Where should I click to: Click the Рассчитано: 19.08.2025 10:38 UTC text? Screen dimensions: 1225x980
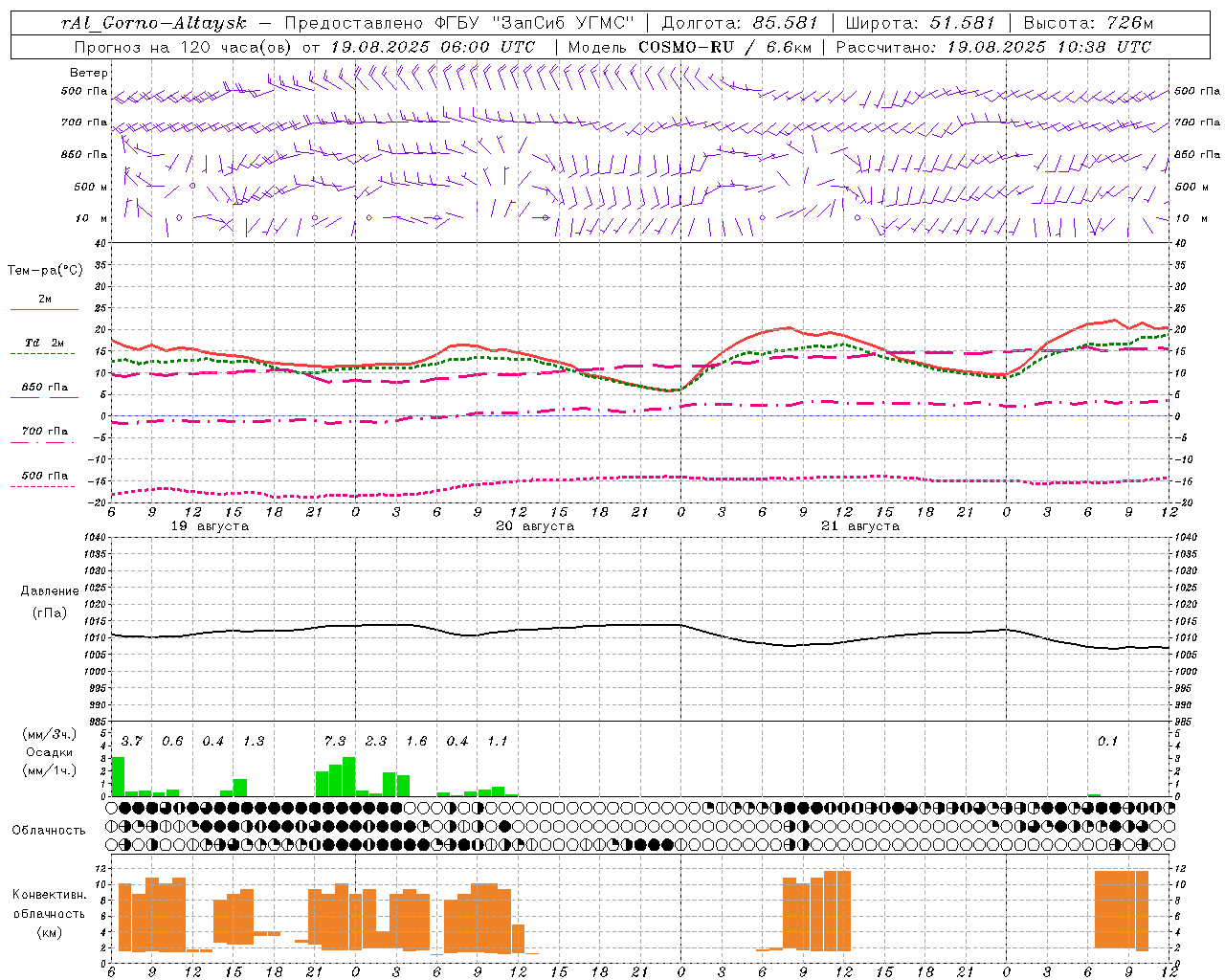pos(993,47)
